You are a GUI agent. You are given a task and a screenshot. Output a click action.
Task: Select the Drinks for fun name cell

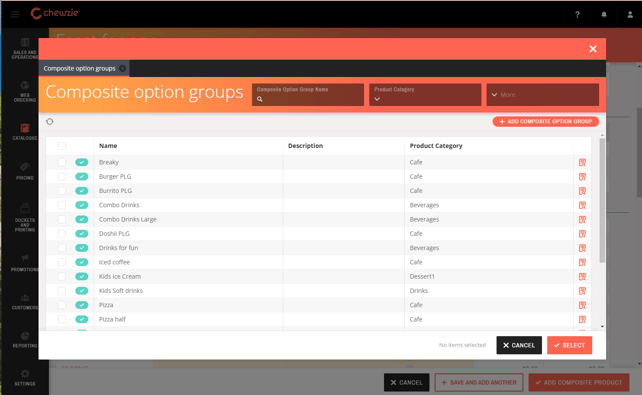coord(118,248)
